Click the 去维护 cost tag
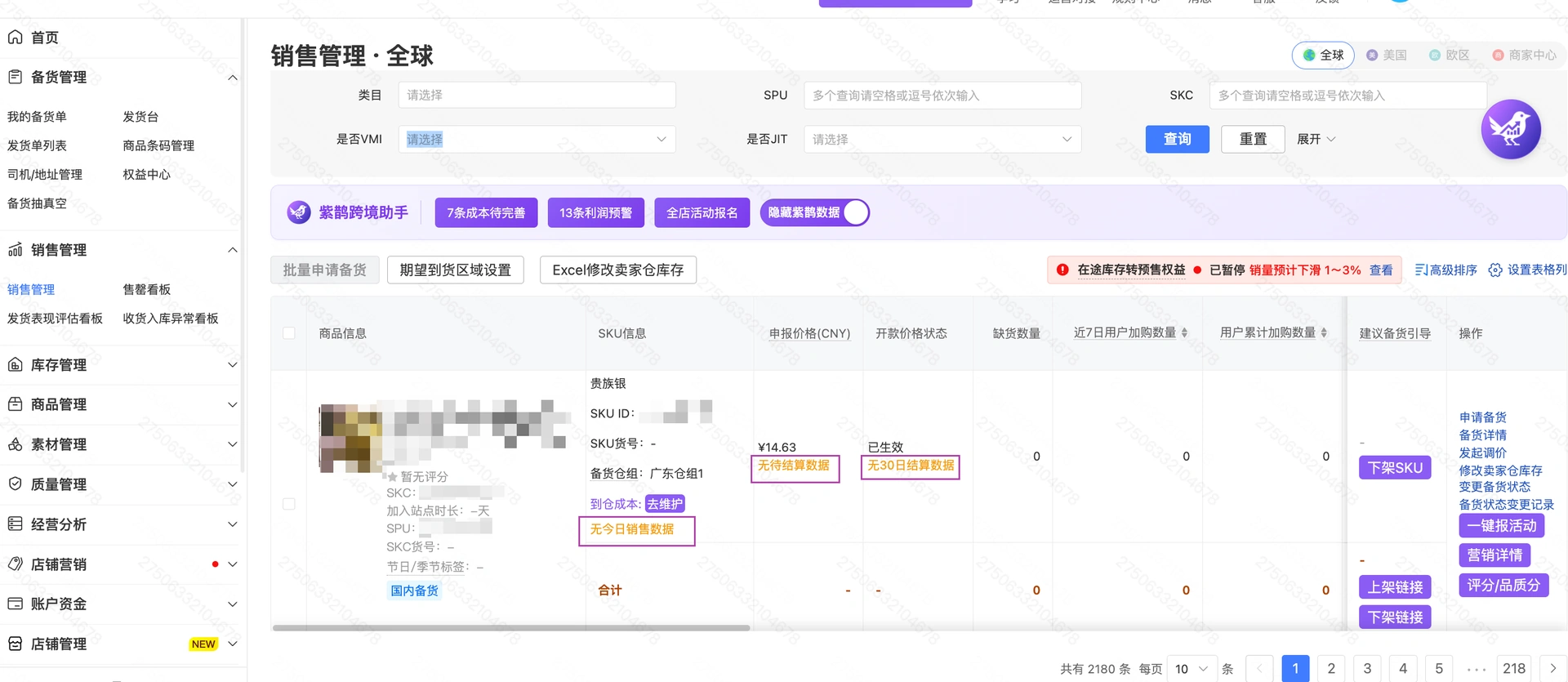Viewport: 1568px width, 682px height. 664,504
